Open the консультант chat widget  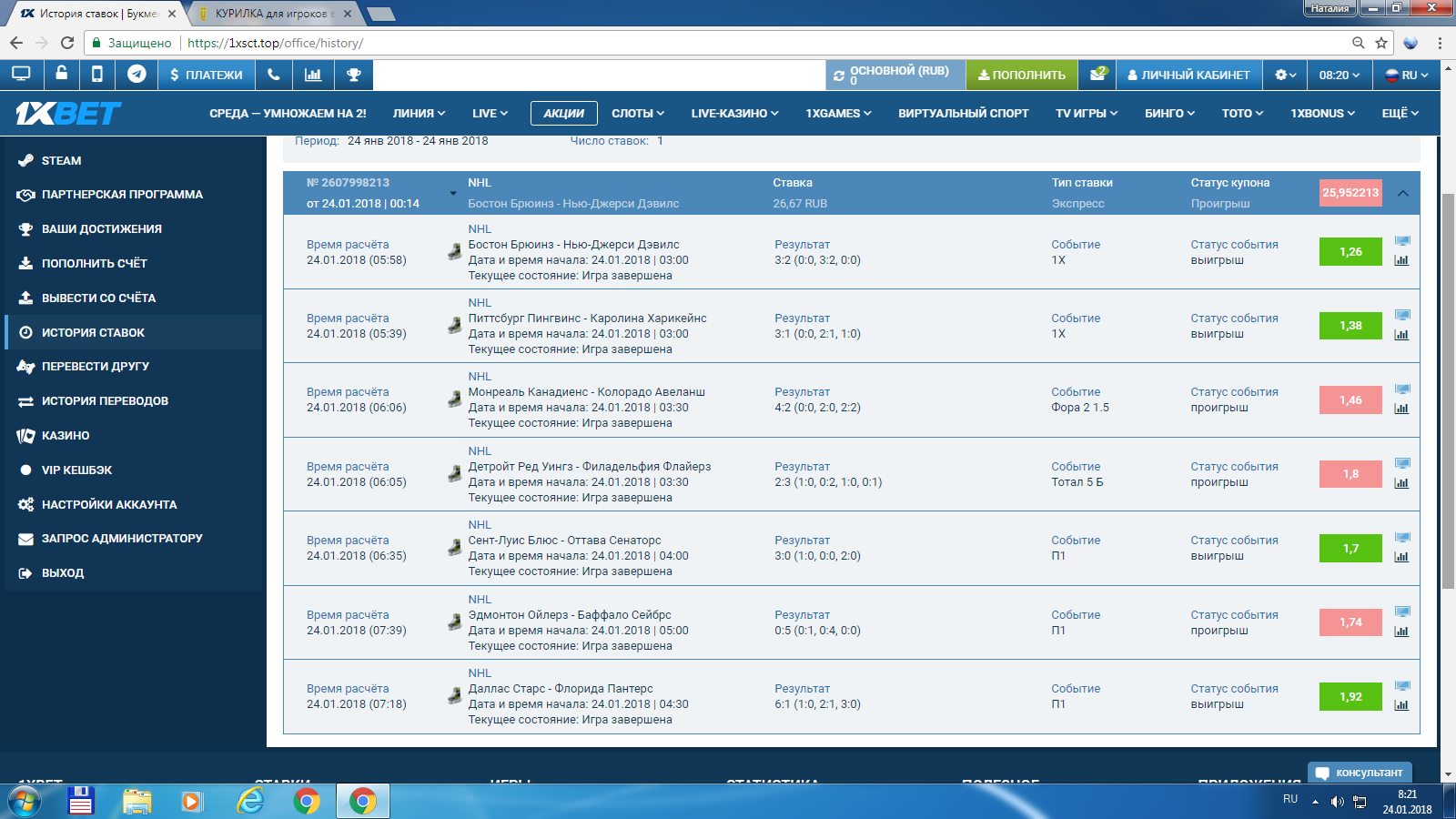click(x=1360, y=773)
